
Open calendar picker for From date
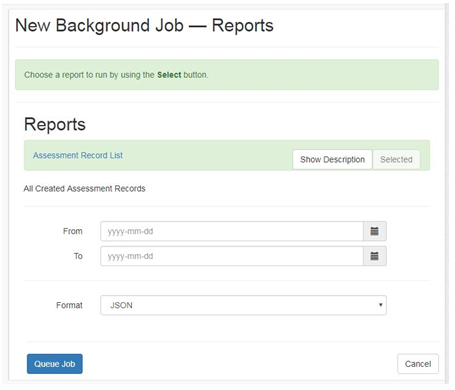(375, 231)
